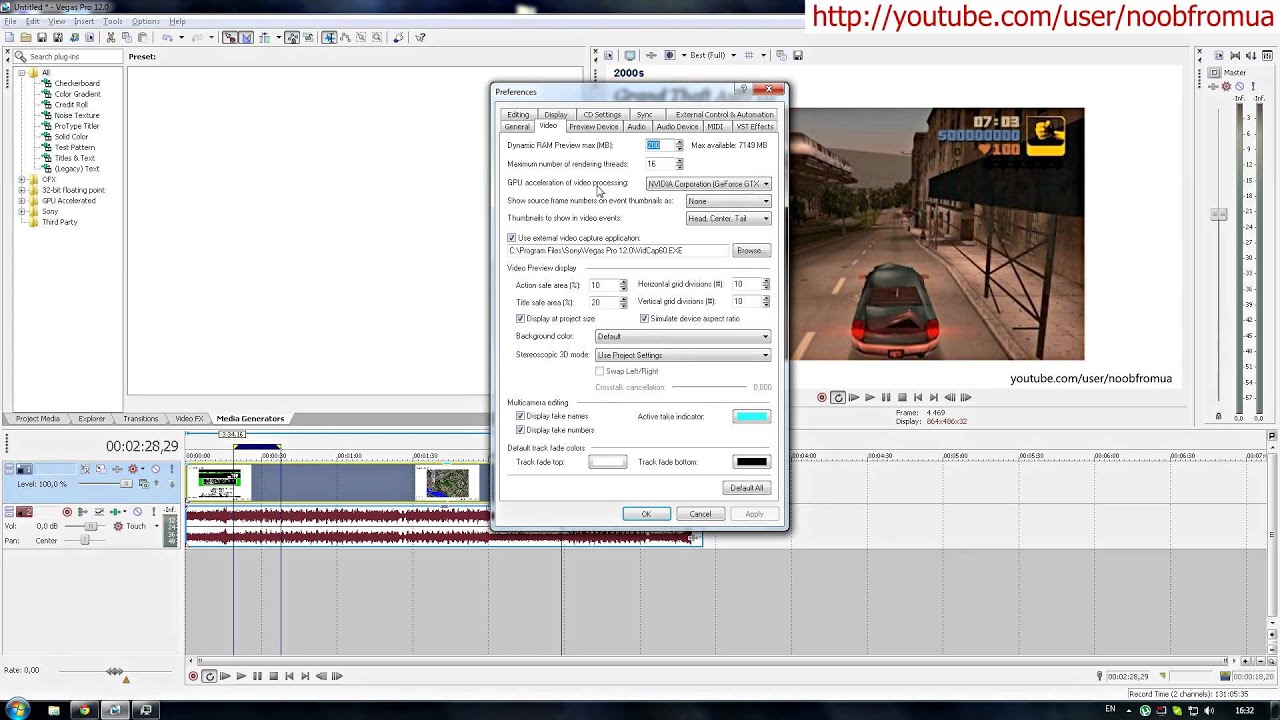This screenshot has height=720, width=1280.
Task: Click the audio track Arm for Record icon
Action: pos(67,512)
